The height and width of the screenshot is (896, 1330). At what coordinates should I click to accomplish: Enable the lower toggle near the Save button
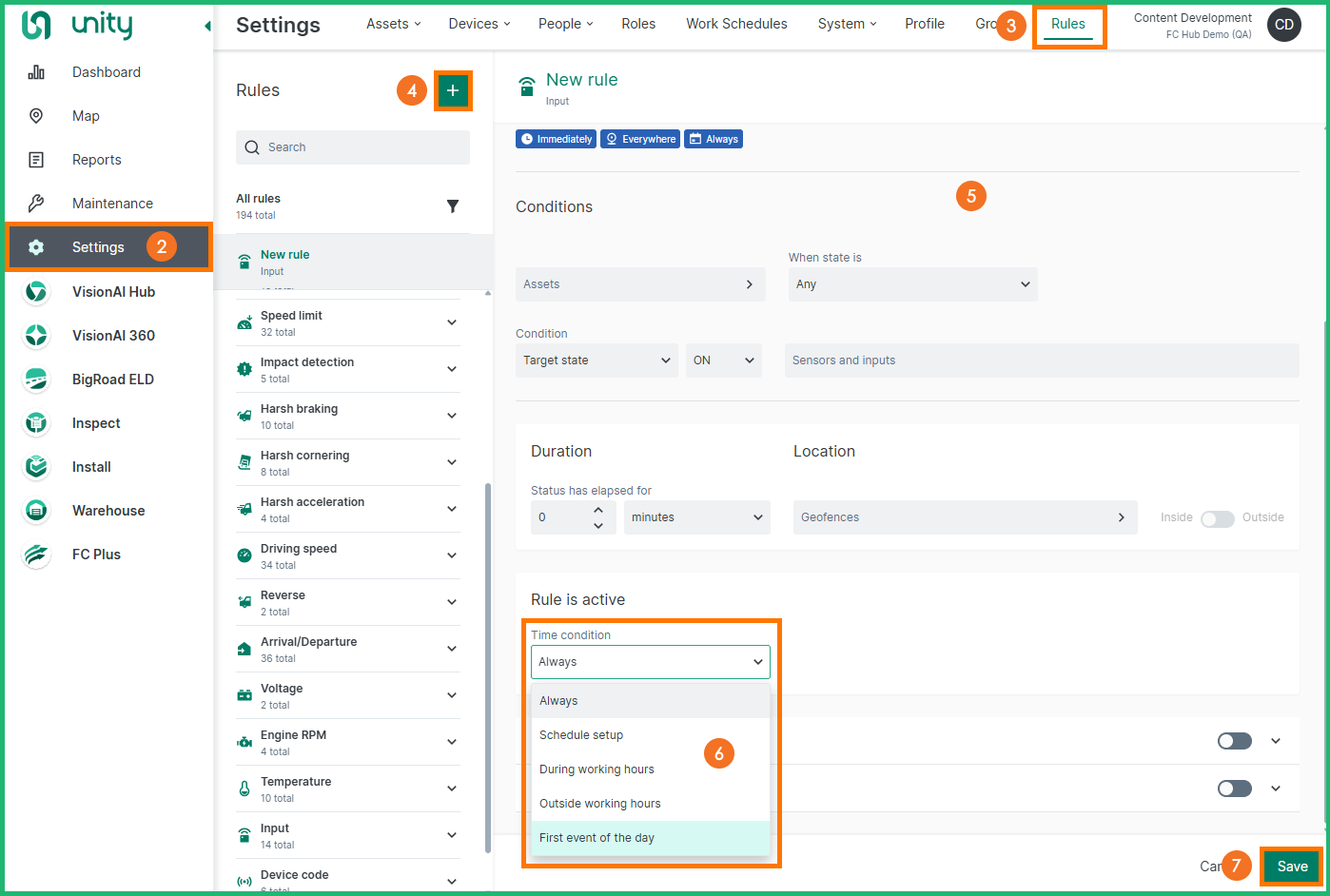(x=1234, y=789)
